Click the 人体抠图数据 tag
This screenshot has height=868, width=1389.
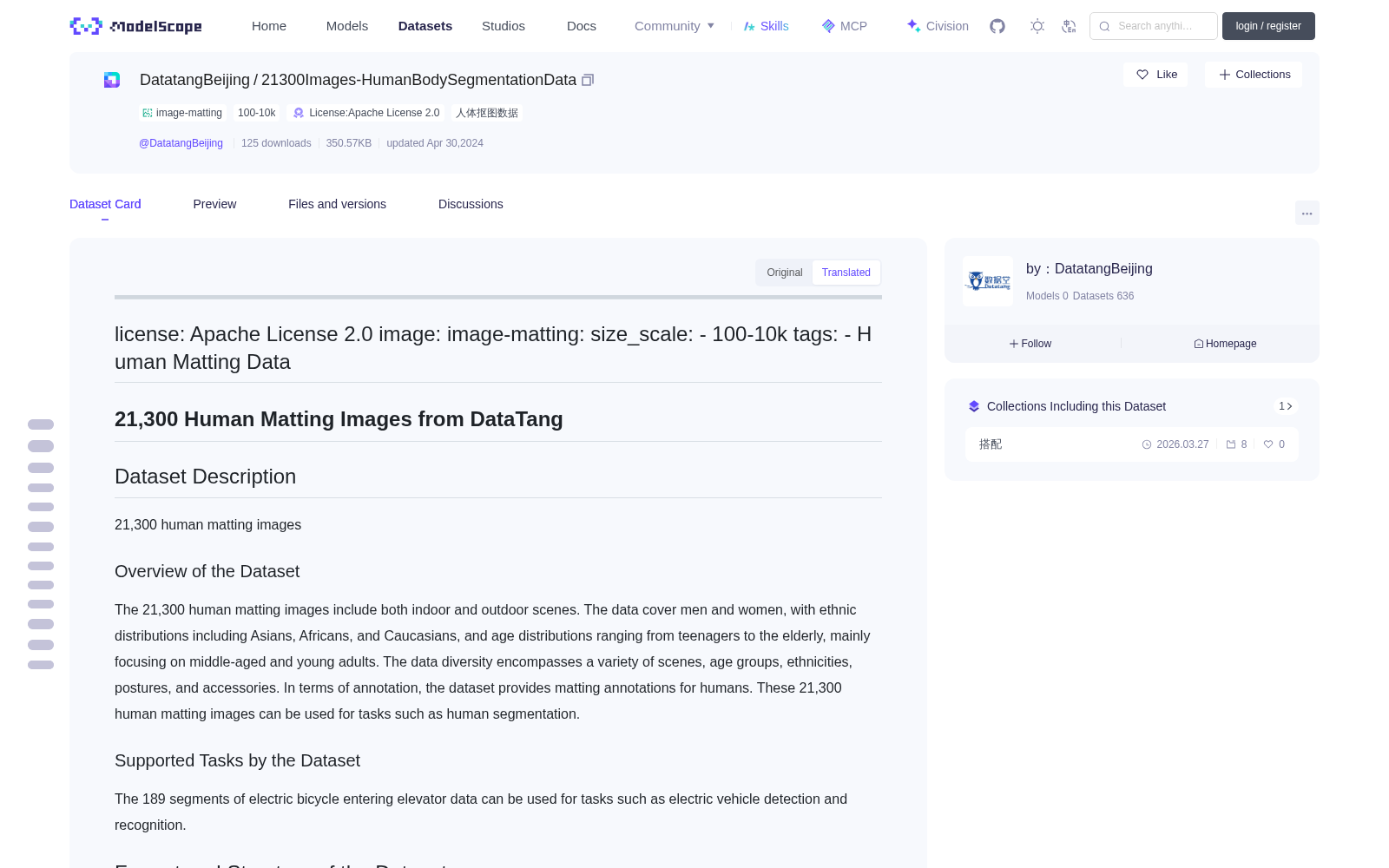coord(487,113)
